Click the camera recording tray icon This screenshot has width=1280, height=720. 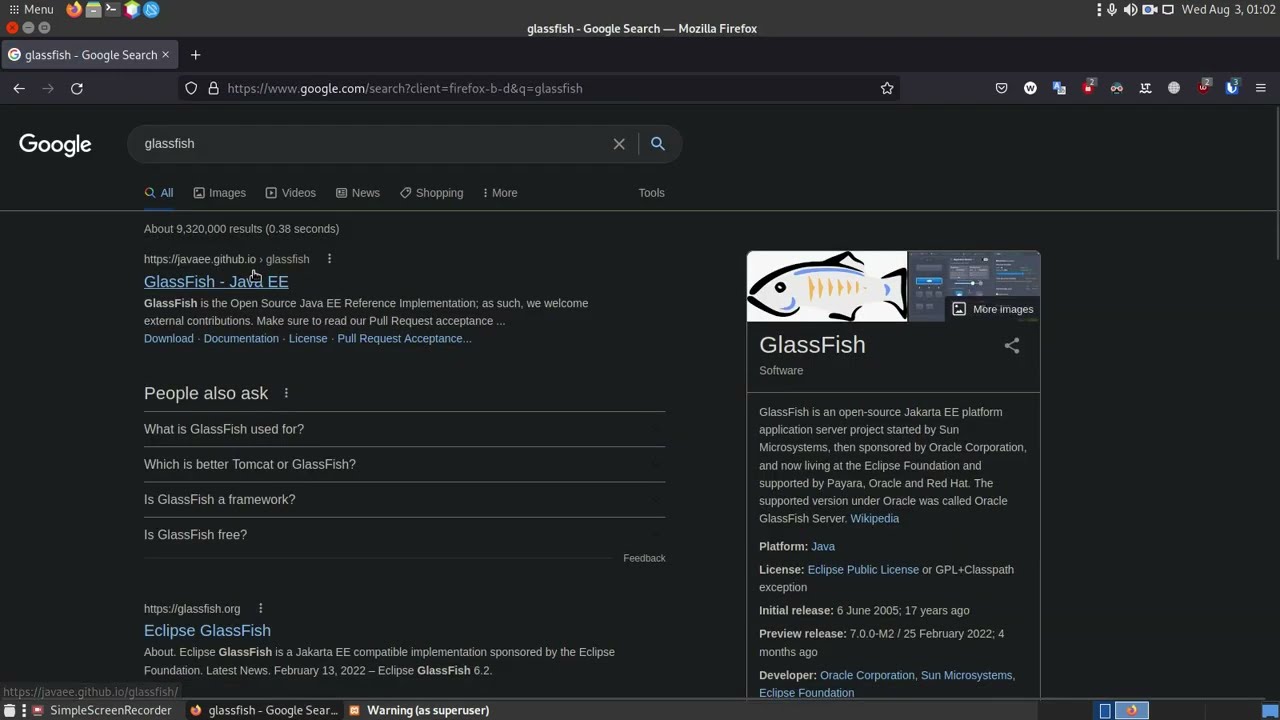coord(1149,9)
